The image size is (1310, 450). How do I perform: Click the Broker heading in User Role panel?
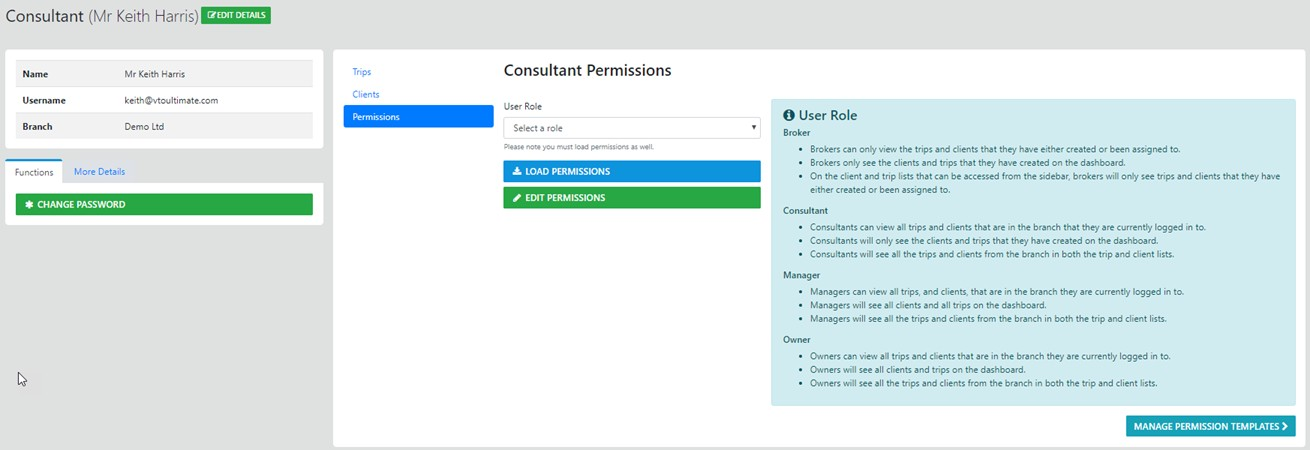point(797,132)
